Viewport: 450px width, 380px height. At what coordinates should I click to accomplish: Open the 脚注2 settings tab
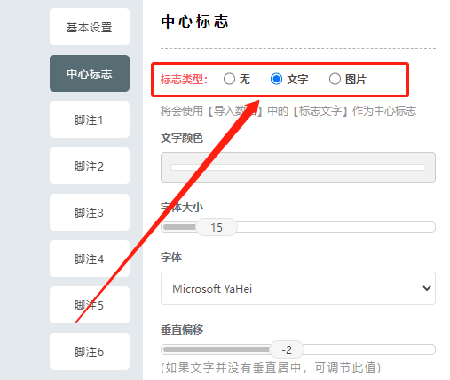tap(90, 166)
